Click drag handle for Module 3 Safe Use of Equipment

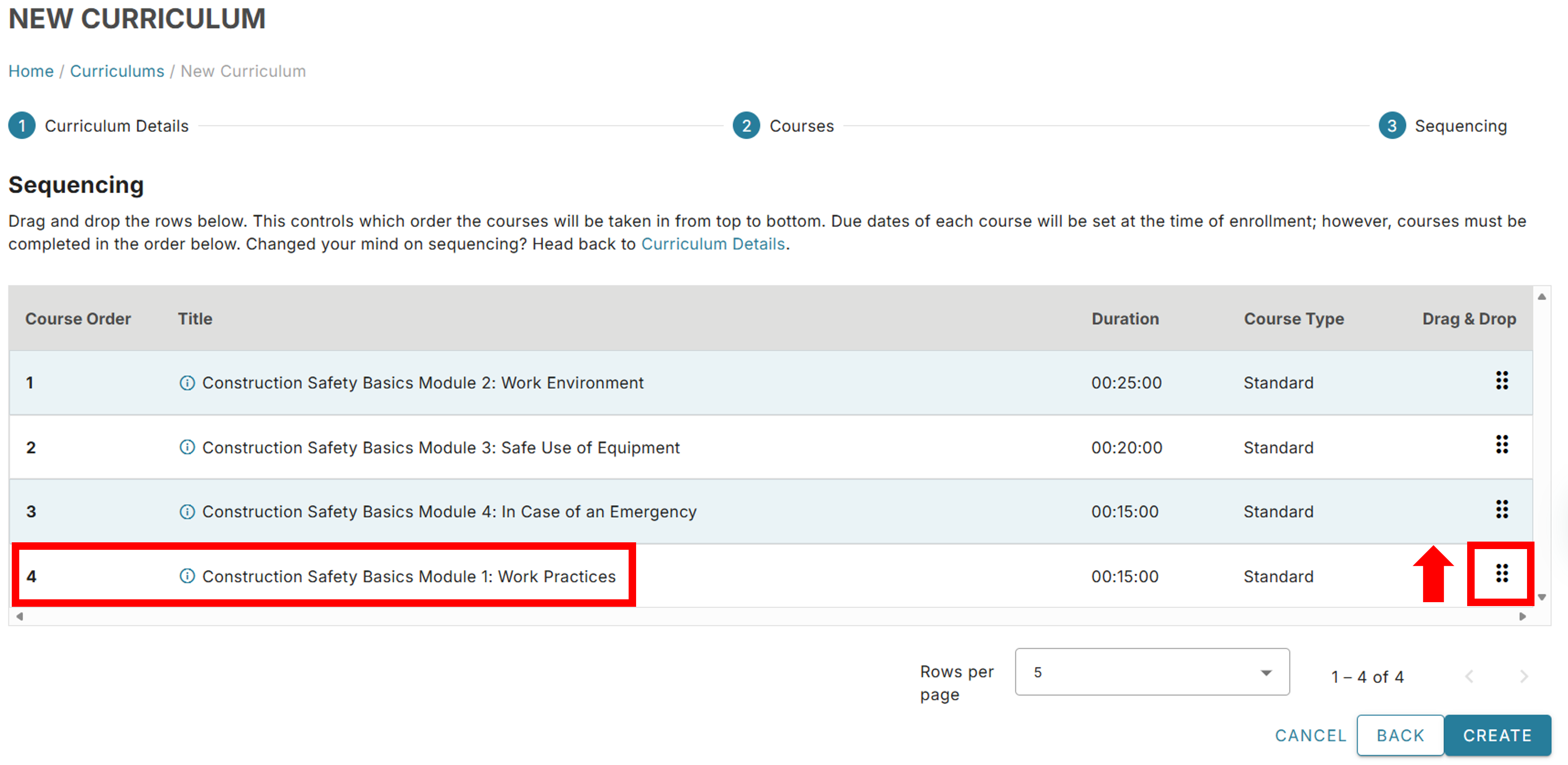pos(1501,445)
